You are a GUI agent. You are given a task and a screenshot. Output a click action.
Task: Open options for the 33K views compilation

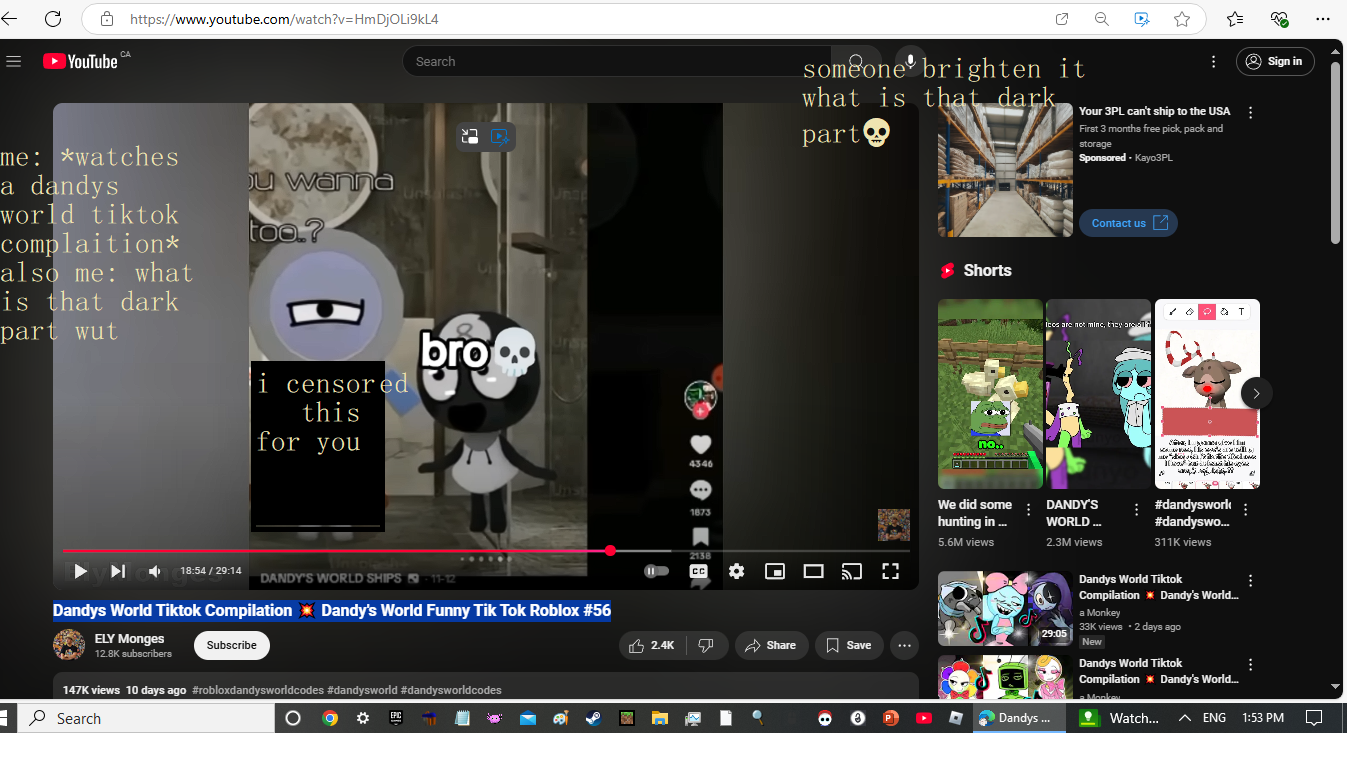(x=1250, y=580)
